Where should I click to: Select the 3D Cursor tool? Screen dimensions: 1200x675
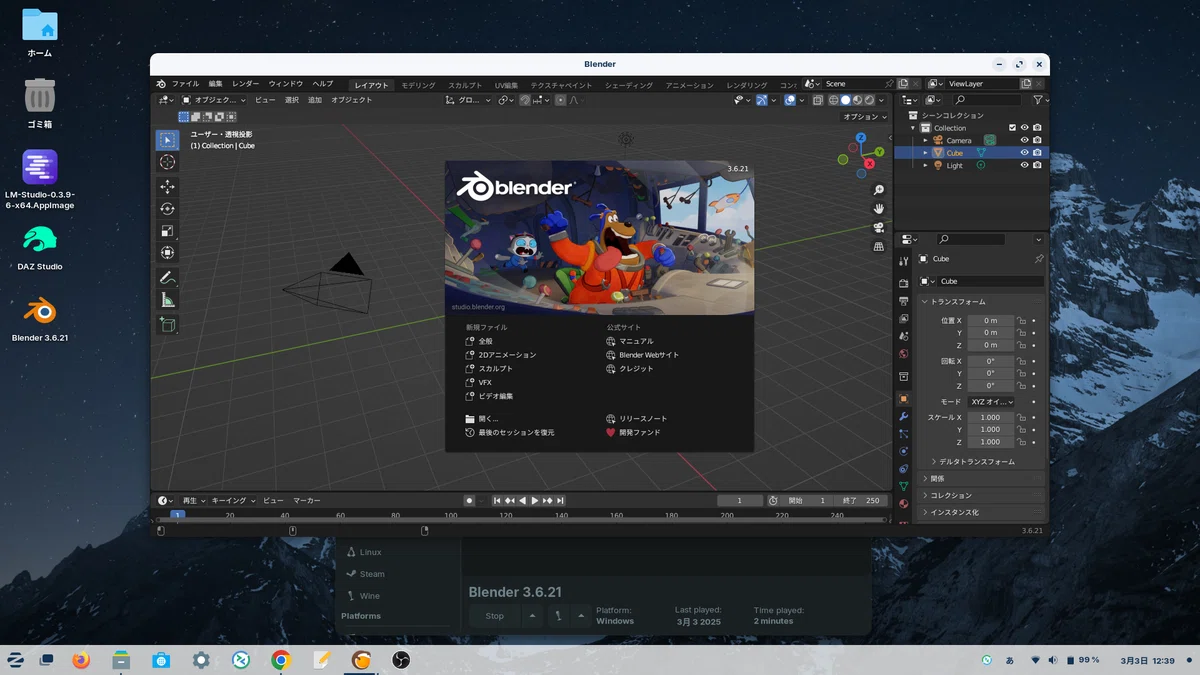(167, 162)
